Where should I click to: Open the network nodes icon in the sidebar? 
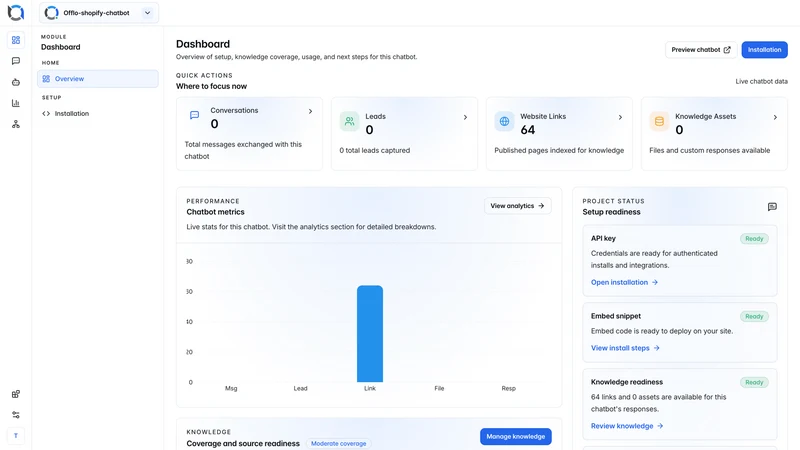coord(16,124)
